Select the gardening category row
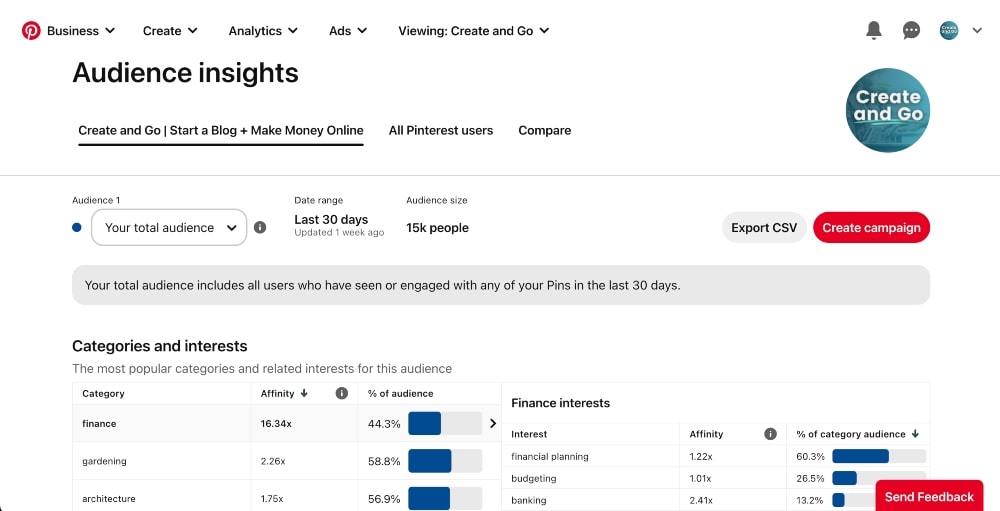Screen dimensions: 1000x511 [x=287, y=461]
